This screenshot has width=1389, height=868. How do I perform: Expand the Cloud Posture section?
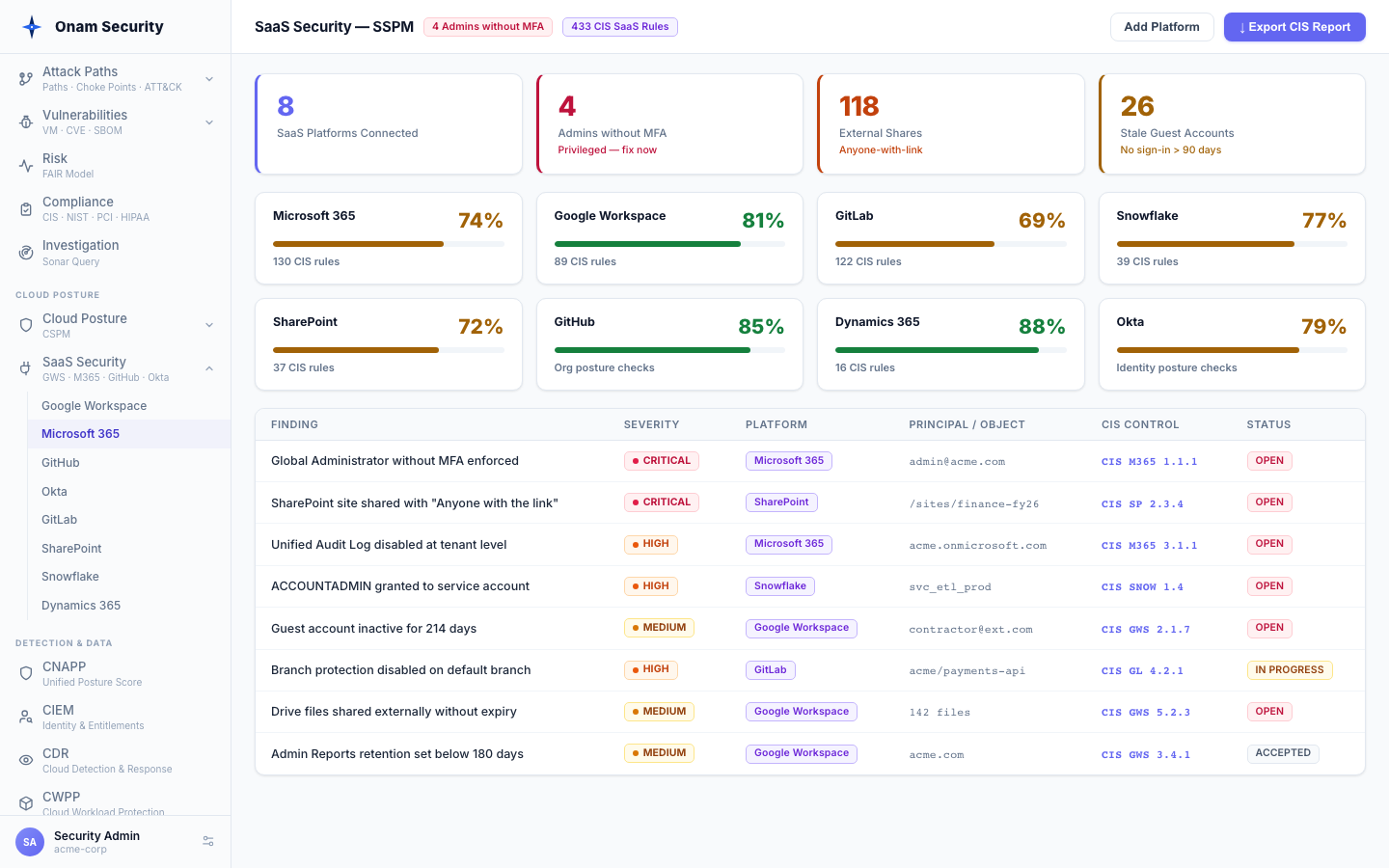click(x=209, y=326)
